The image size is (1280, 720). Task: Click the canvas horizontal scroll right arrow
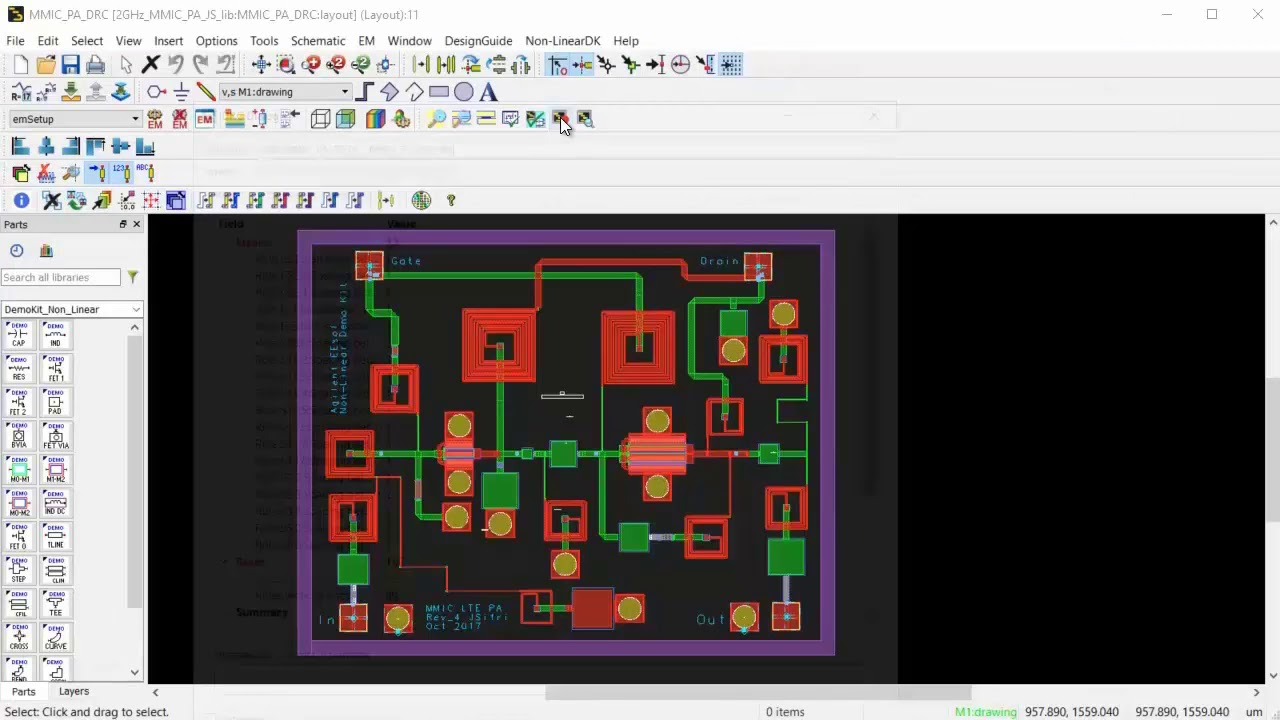(1256, 692)
